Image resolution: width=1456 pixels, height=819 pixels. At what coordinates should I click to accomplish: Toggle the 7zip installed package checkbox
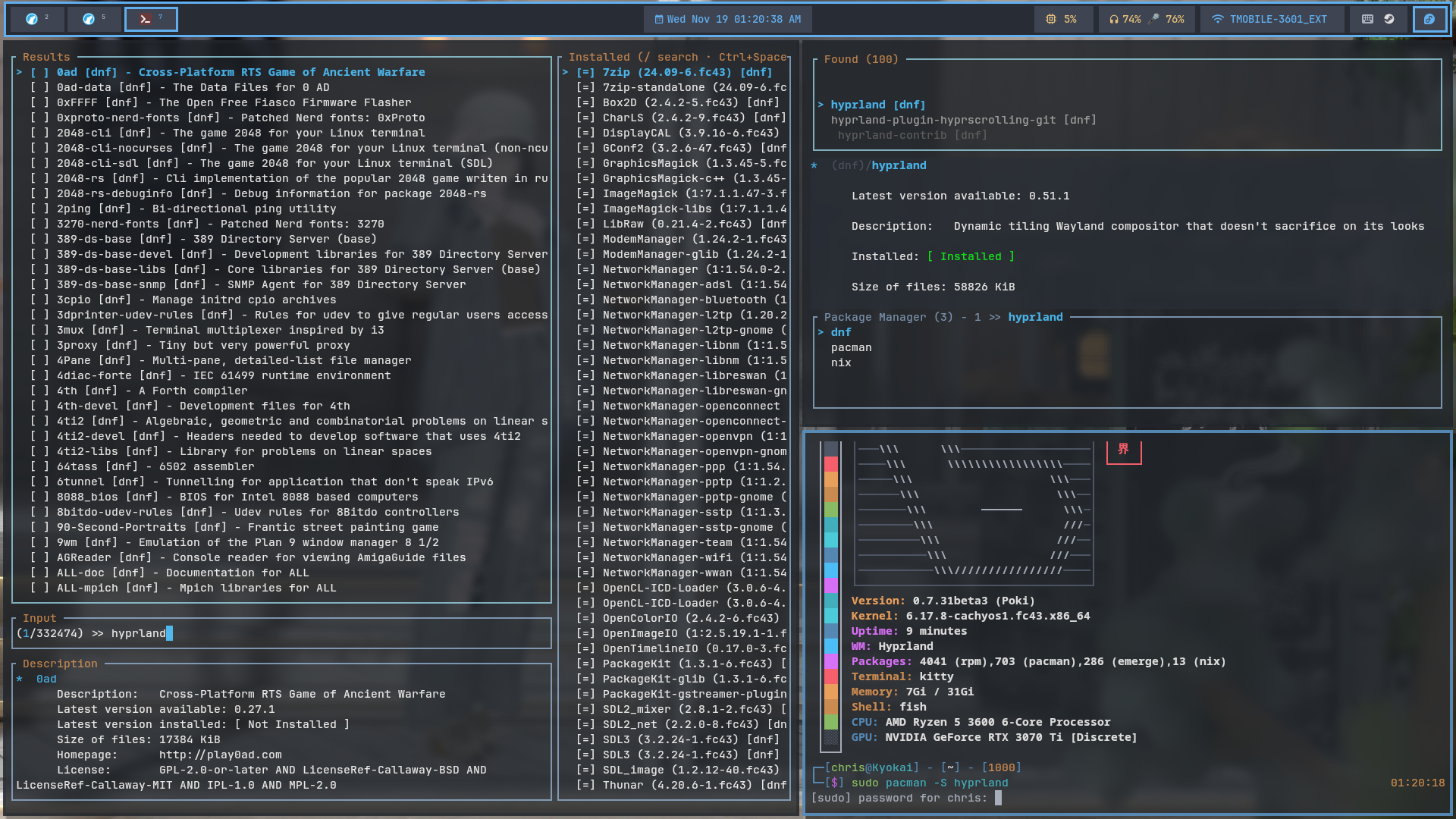(x=585, y=72)
